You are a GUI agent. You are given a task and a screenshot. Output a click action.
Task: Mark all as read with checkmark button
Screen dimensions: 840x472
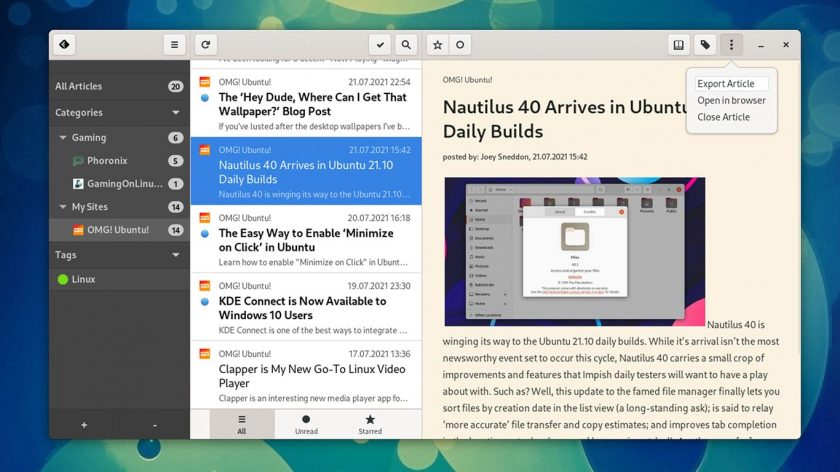pos(380,45)
